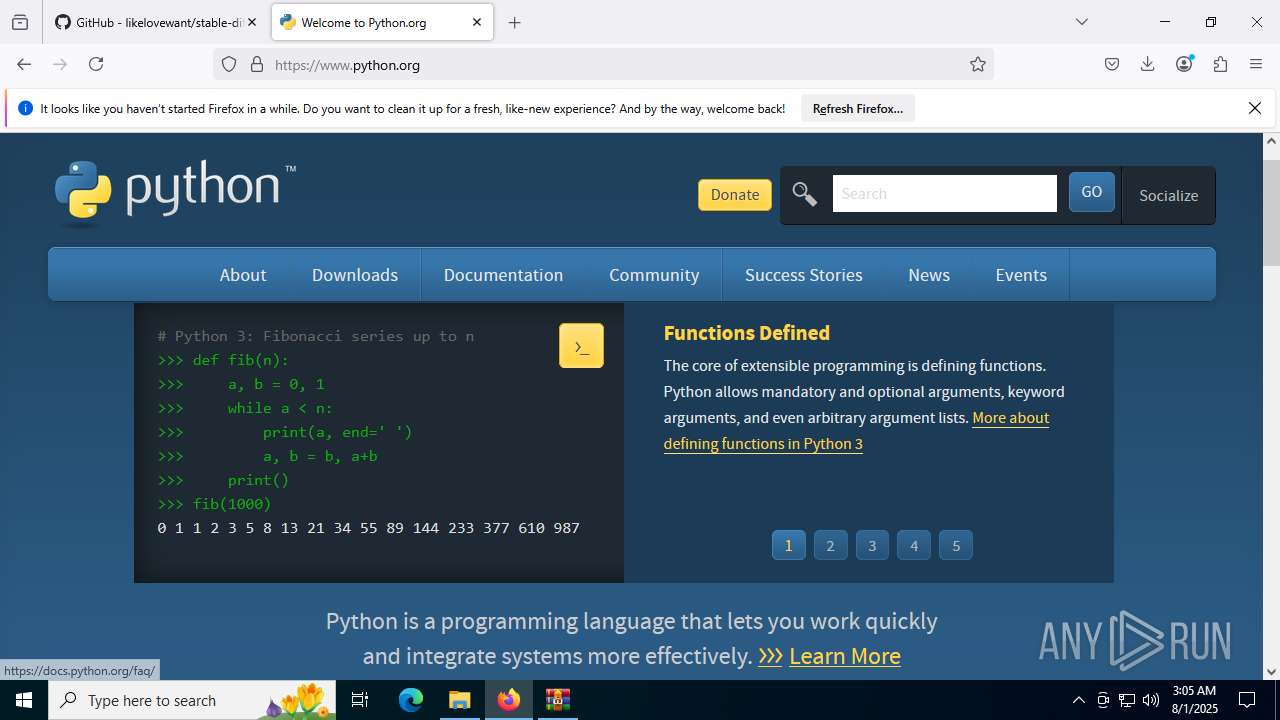Expand the list all tabs chevron
1280x720 pixels.
1082,22
